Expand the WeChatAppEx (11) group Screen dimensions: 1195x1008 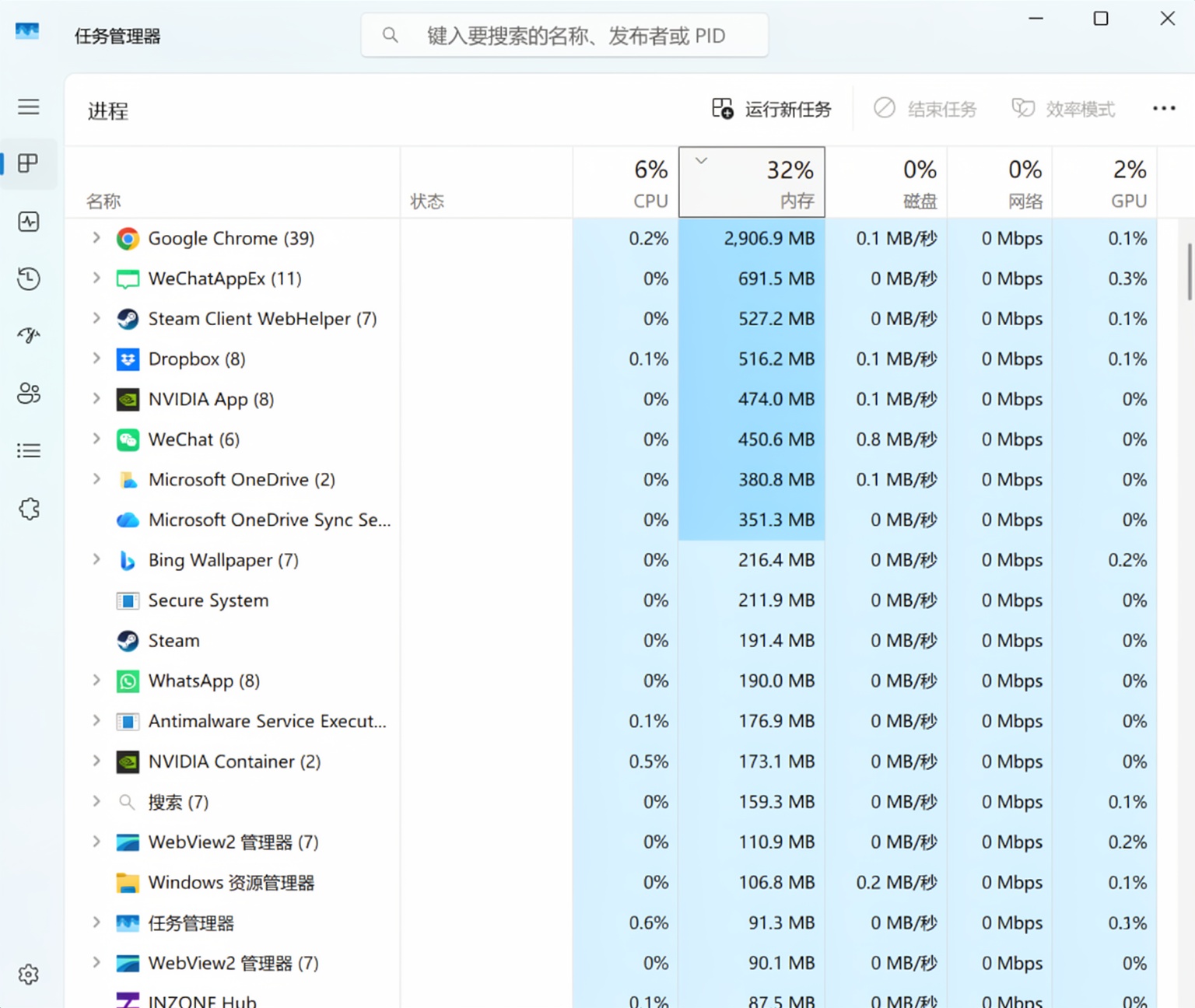click(96, 278)
